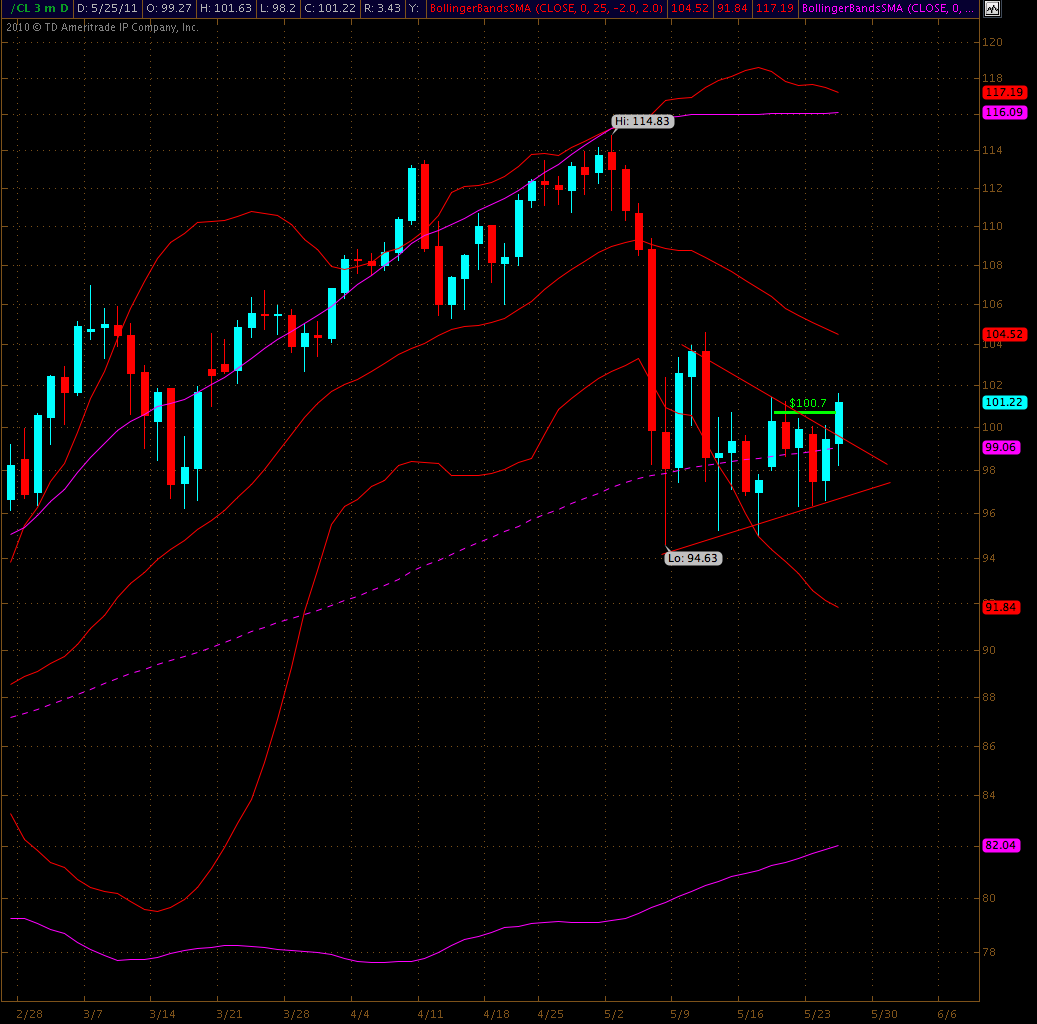Click the magenta 99.06 axis price tag
The height and width of the screenshot is (1024, 1037).
1001,447
